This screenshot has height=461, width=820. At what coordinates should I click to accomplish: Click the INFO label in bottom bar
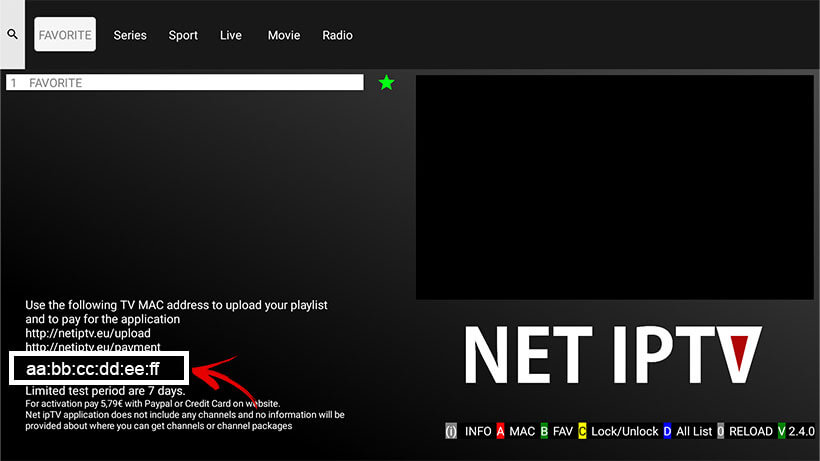[478, 431]
